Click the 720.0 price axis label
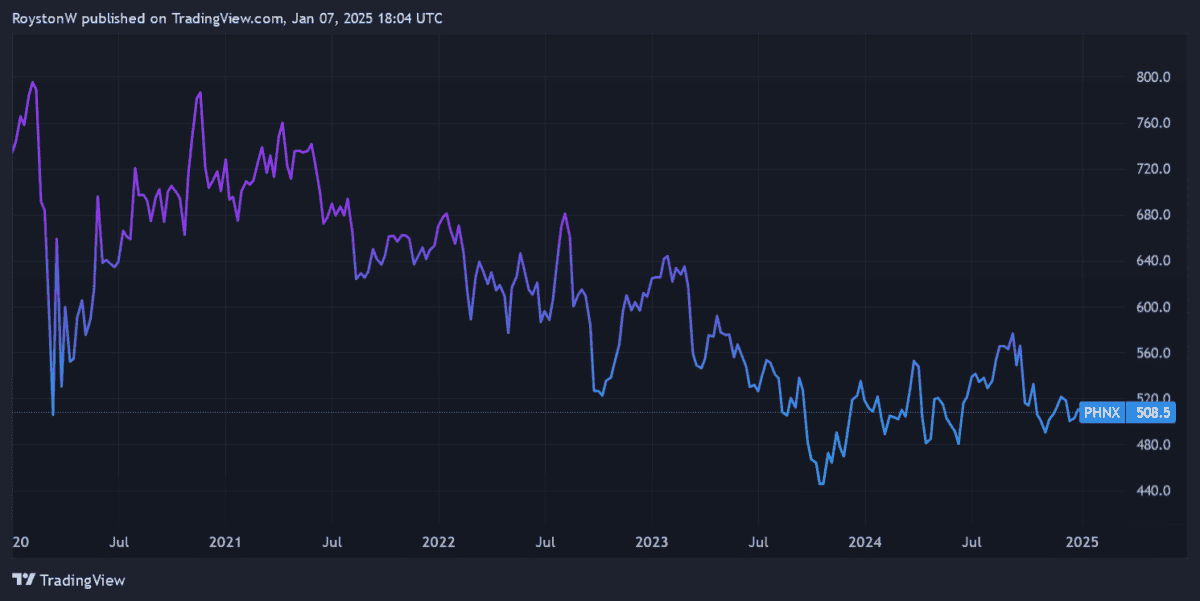 click(1152, 169)
